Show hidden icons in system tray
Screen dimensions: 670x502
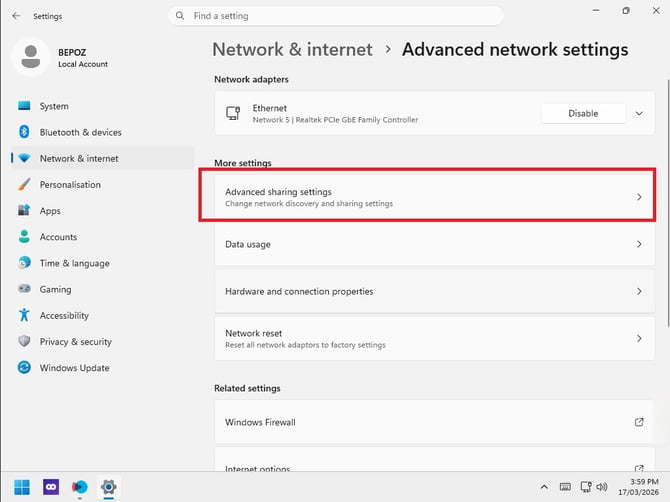tap(544, 487)
